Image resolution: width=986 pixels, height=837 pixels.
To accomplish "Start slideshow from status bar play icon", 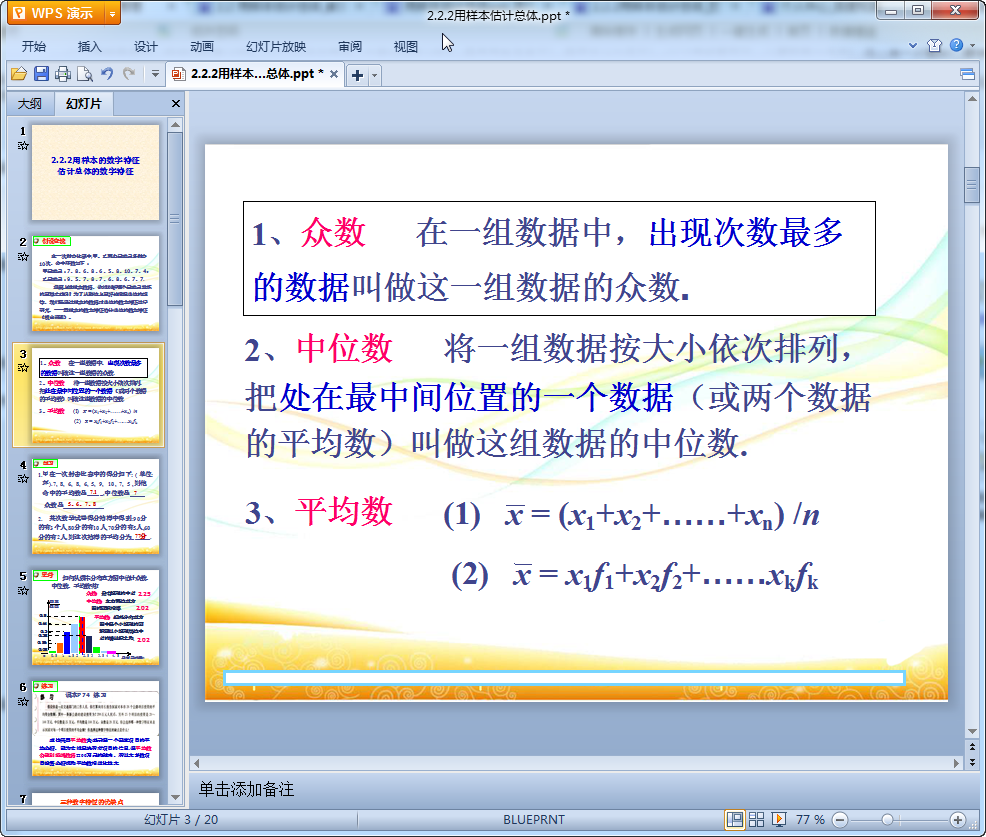I will [778, 819].
